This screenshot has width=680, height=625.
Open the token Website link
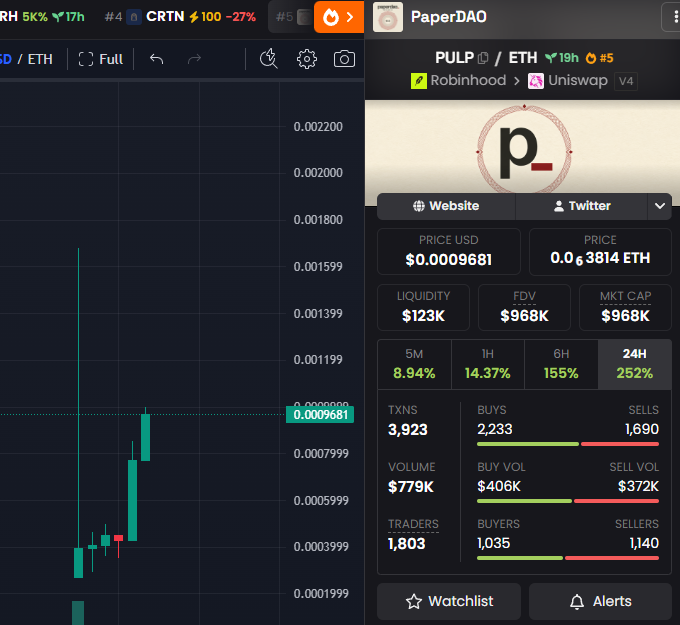point(446,206)
